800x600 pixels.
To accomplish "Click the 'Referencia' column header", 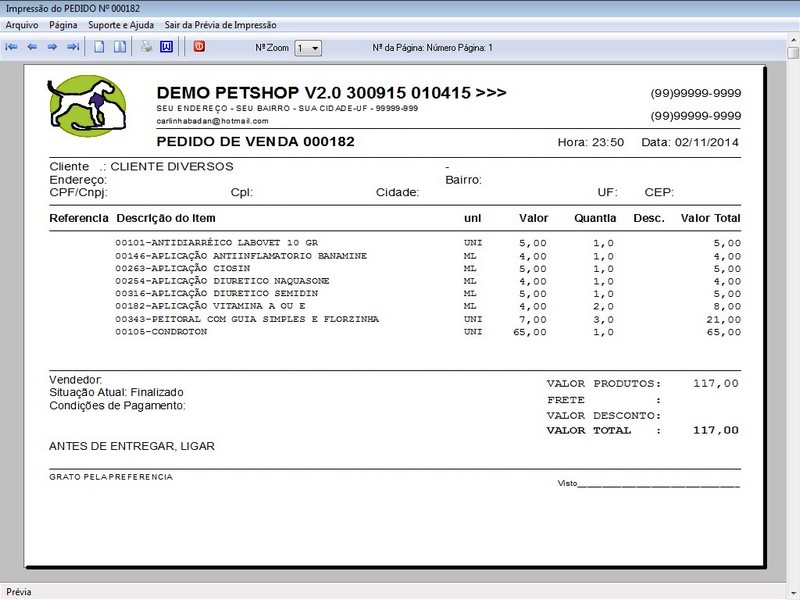I will [x=79, y=218].
